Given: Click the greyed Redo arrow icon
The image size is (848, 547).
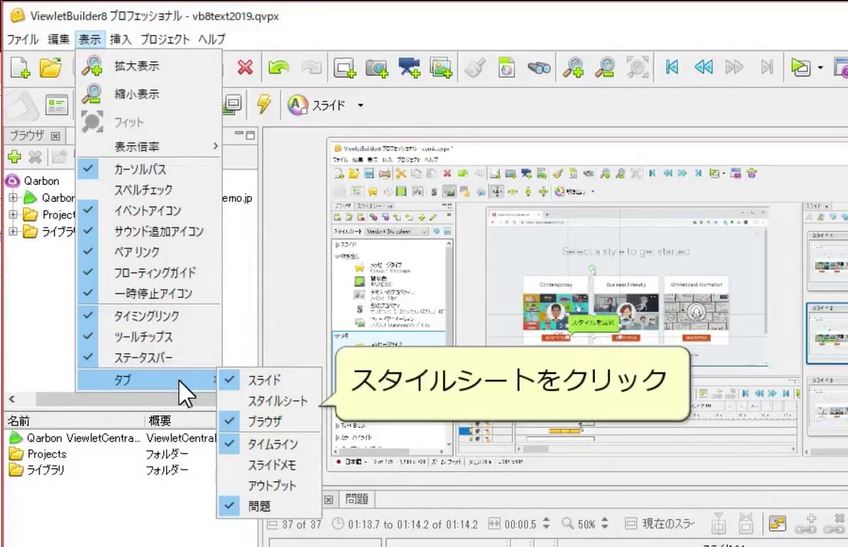Looking at the screenshot, I should click(312, 68).
